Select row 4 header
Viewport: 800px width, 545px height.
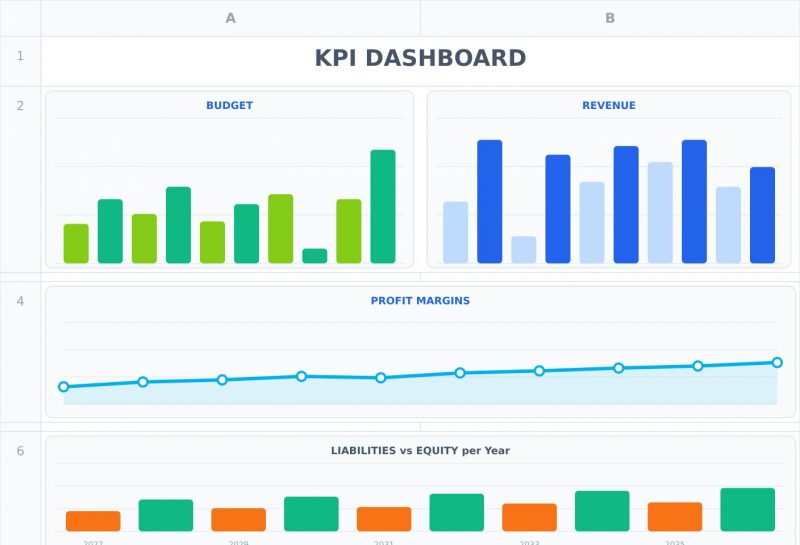coord(20,352)
